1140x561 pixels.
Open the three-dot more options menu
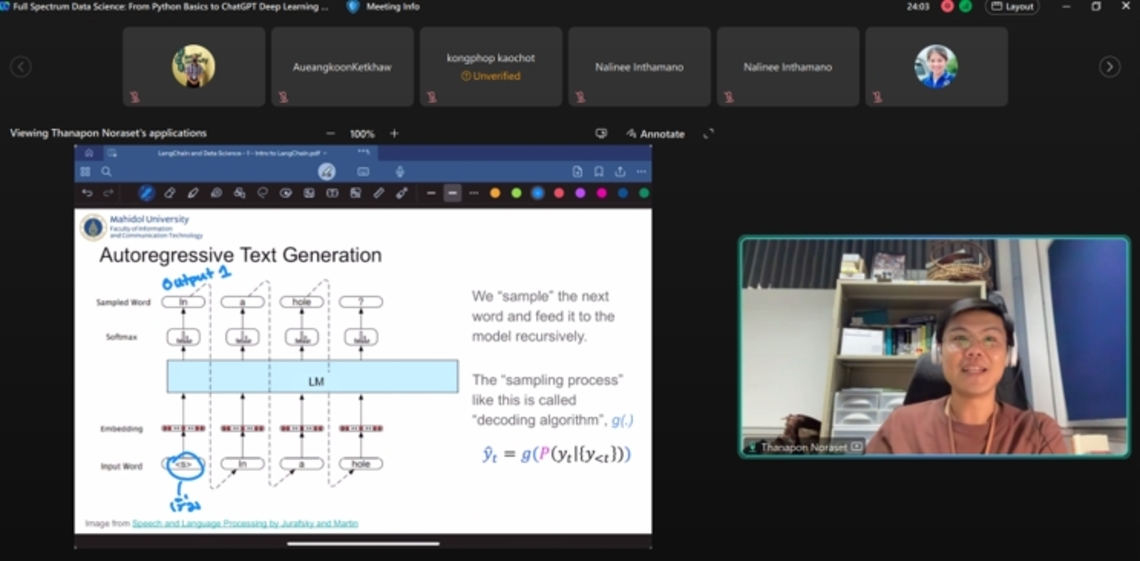coord(641,172)
